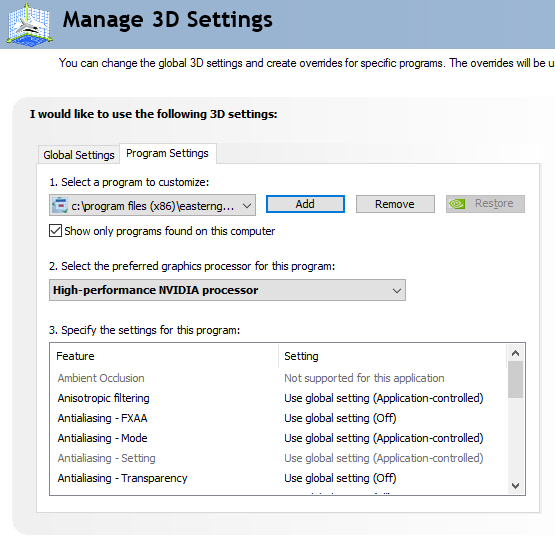Screen dimensions: 555x547
Task: Toggle Show only programs found on this computer
Action: (56, 231)
